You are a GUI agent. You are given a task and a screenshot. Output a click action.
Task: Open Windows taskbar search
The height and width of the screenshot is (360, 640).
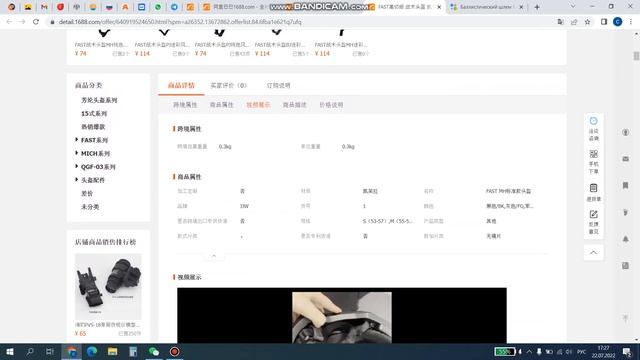pyautogui.click(x=30, y=351)
